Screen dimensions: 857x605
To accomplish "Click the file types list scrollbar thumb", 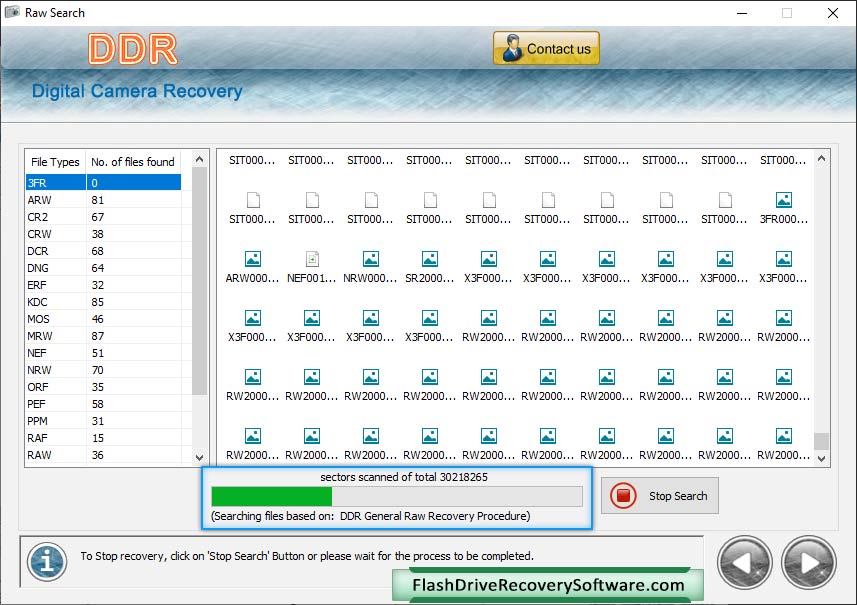I will pyautogui.click(x=199, y=280).
